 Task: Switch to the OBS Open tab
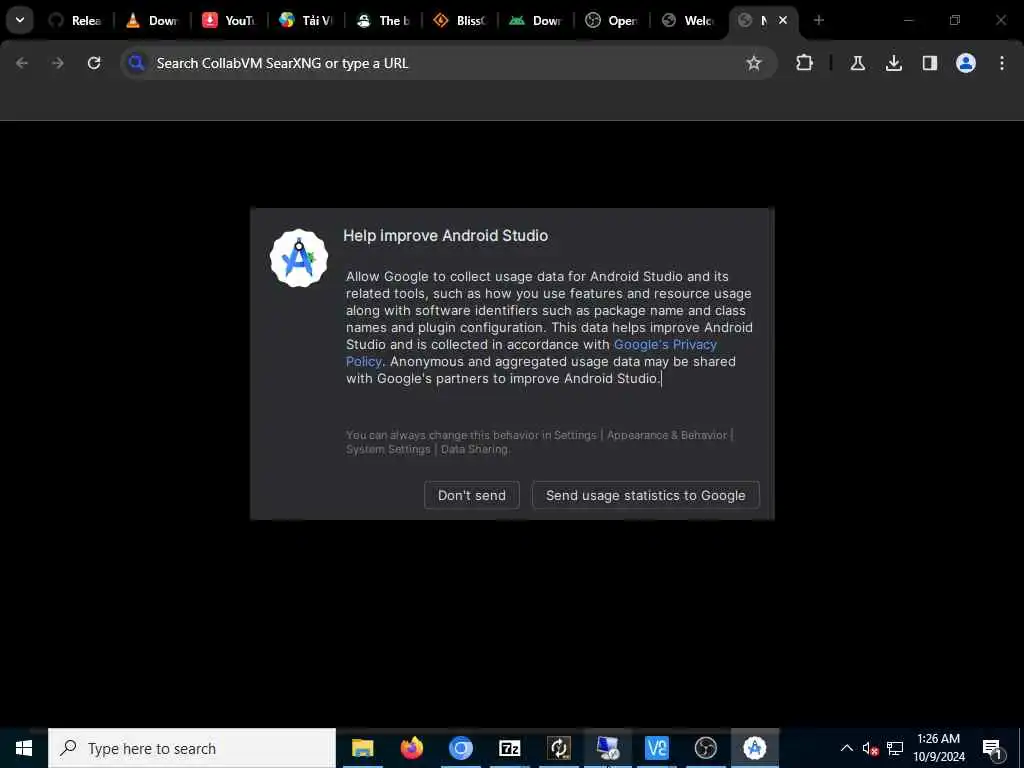(x=612, y=20)
